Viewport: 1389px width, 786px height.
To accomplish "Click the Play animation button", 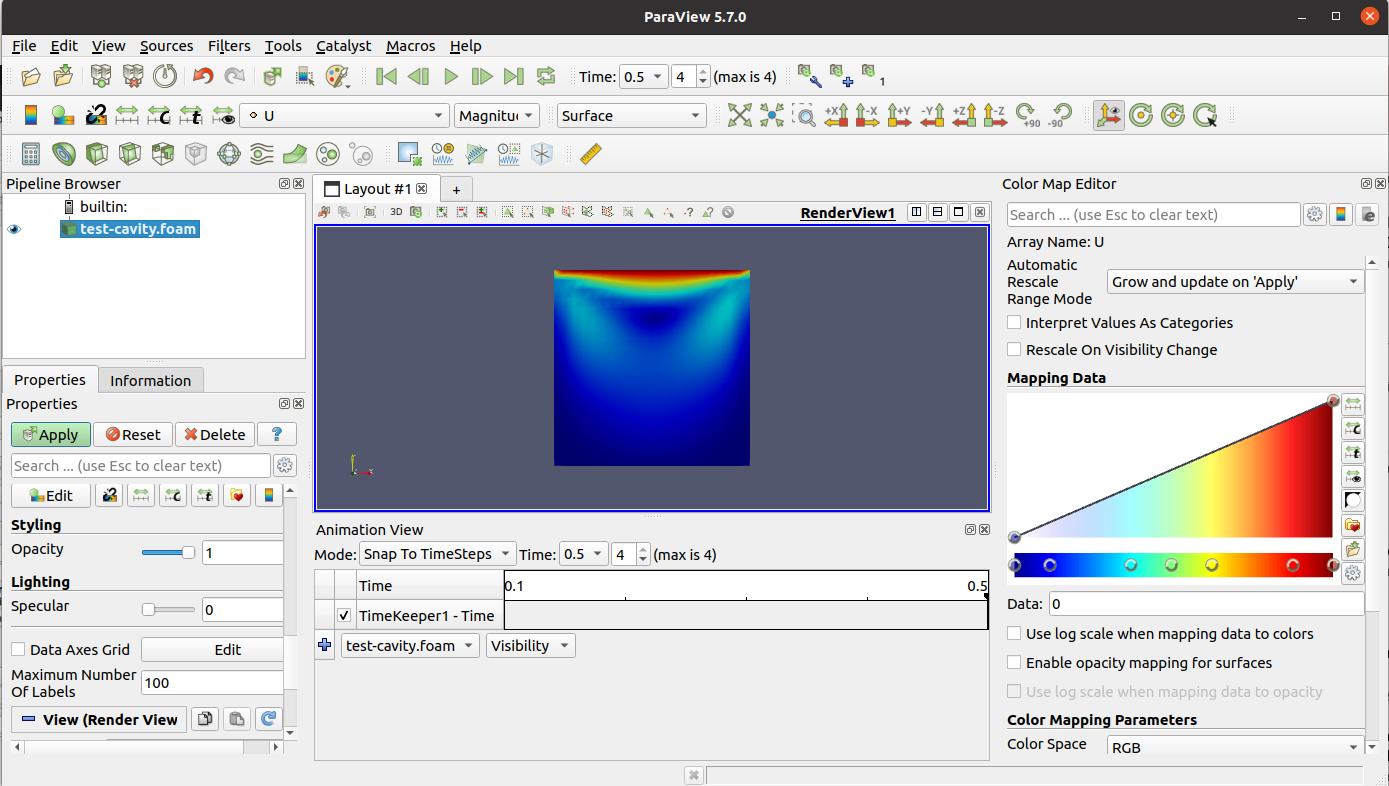I will click(x=451, y=77).
